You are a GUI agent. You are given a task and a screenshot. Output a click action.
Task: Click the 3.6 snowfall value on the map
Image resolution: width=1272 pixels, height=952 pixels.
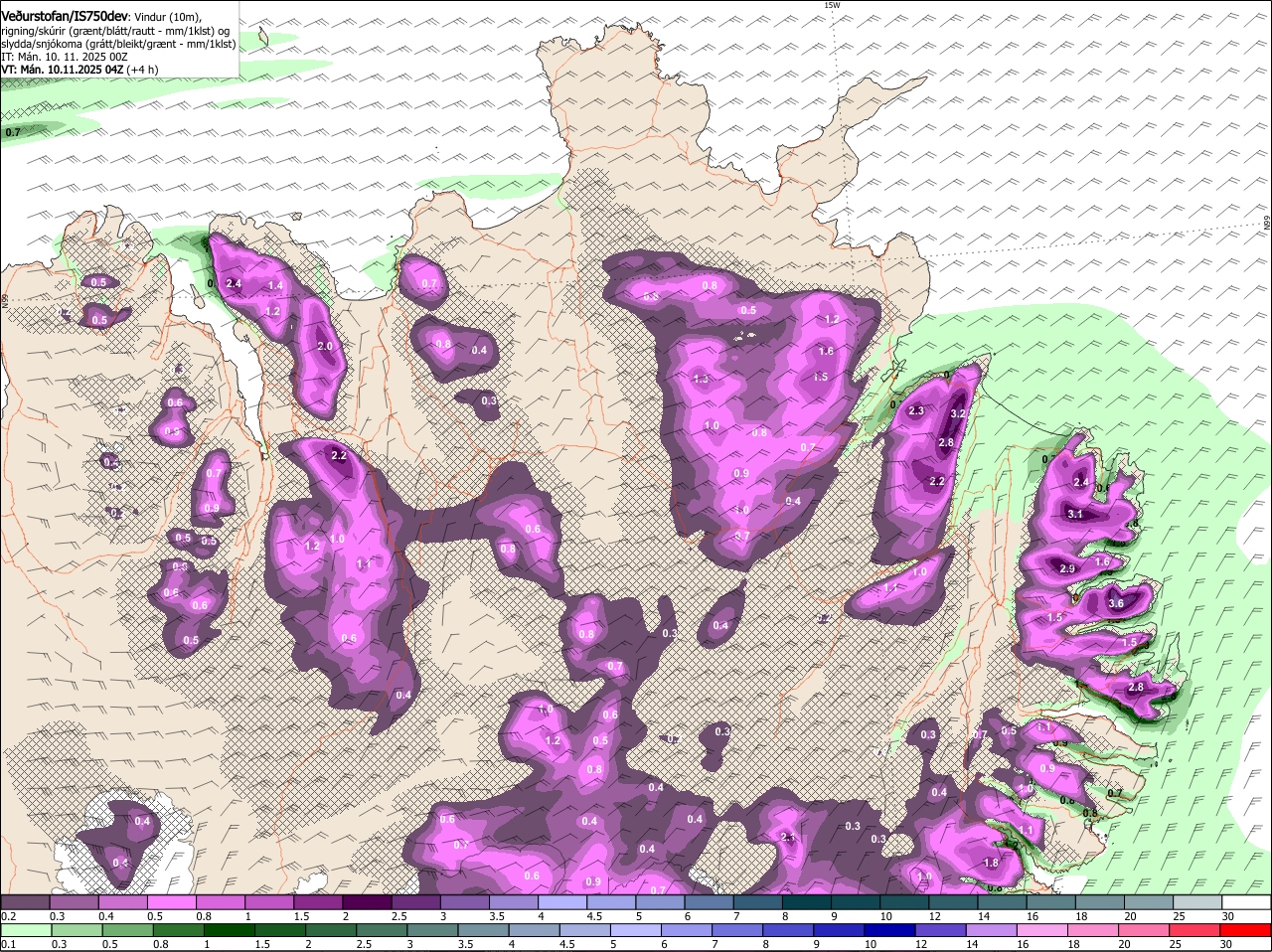coord(1115,603)
